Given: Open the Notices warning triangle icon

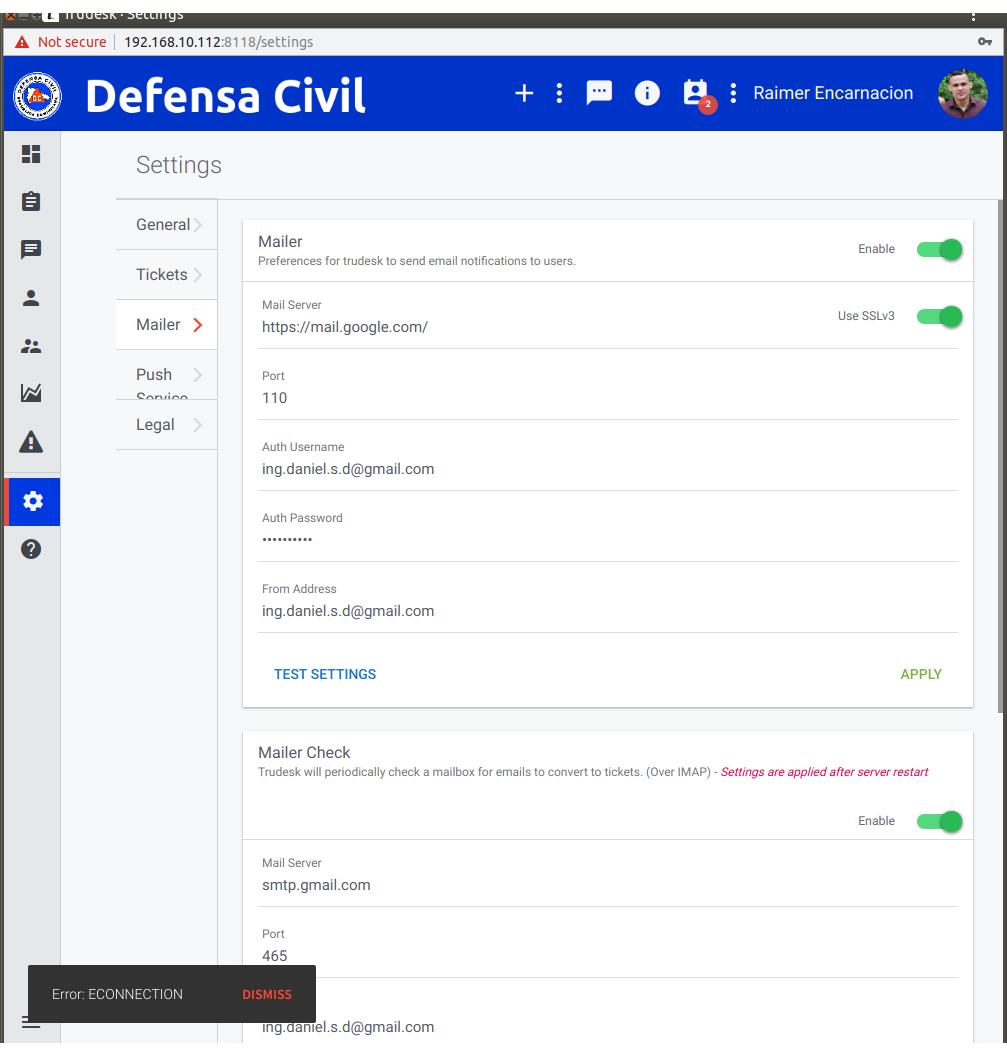Looking at the screenshot, I should coord(31,442).
